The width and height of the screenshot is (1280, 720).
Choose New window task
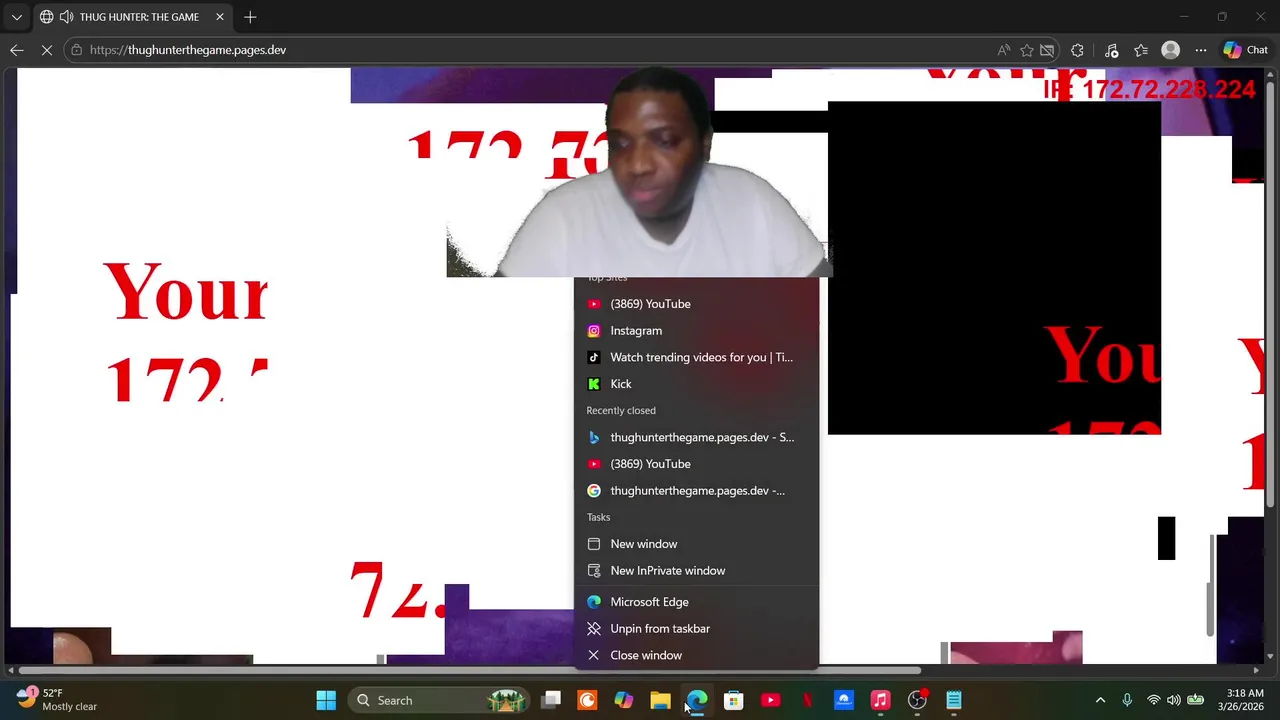pos(696,544)
